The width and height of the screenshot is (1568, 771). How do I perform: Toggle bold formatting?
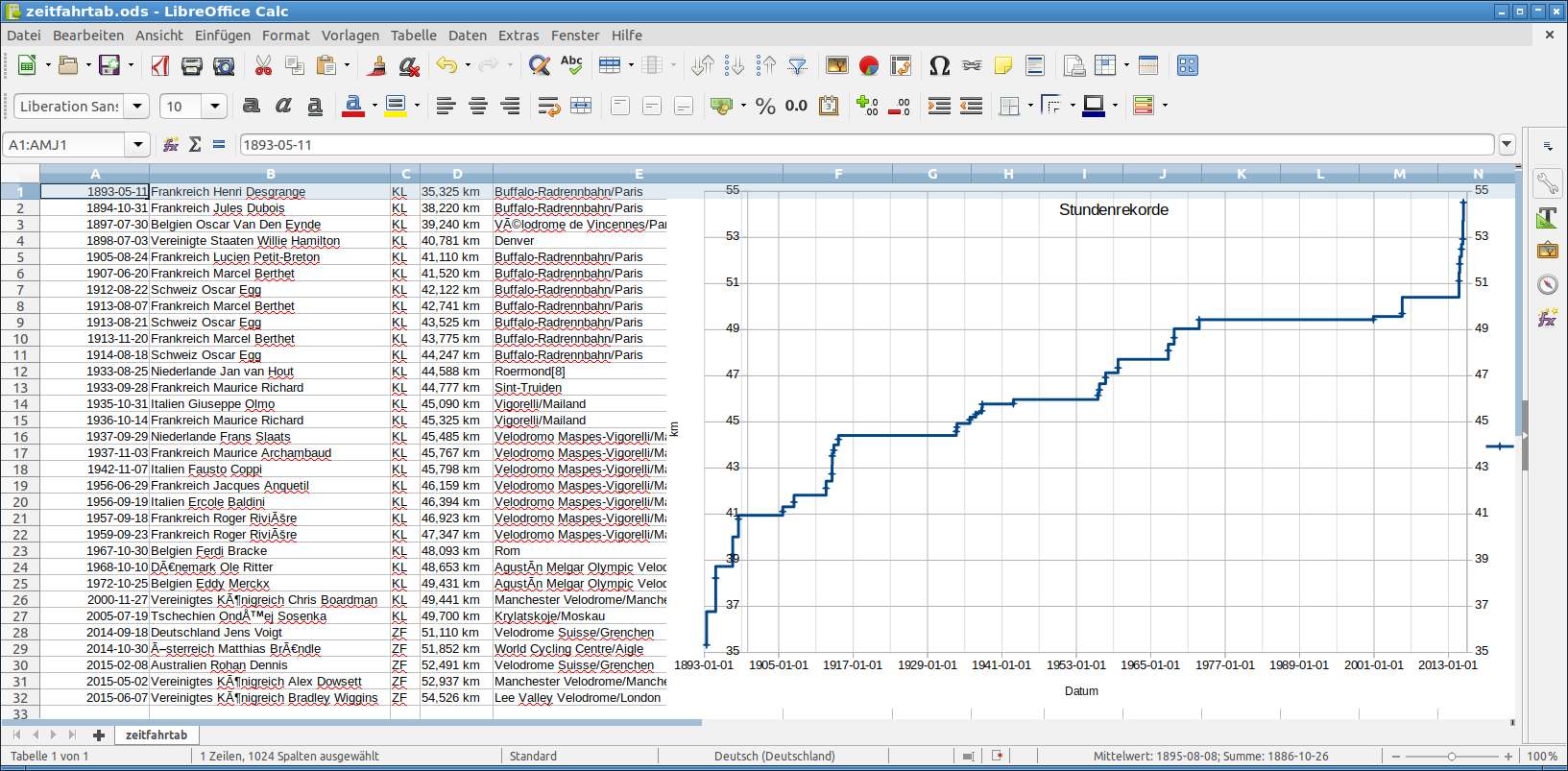pos(252,106)
